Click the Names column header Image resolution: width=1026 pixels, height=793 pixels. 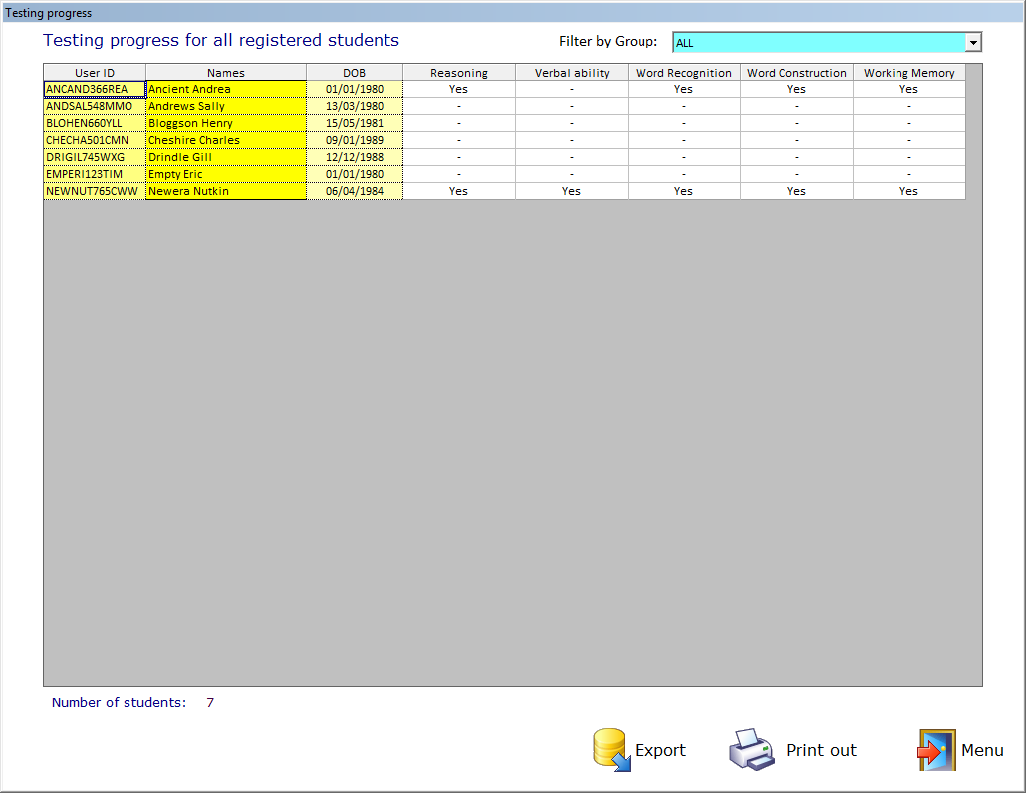pyautogui.click(x=226, y=73)
